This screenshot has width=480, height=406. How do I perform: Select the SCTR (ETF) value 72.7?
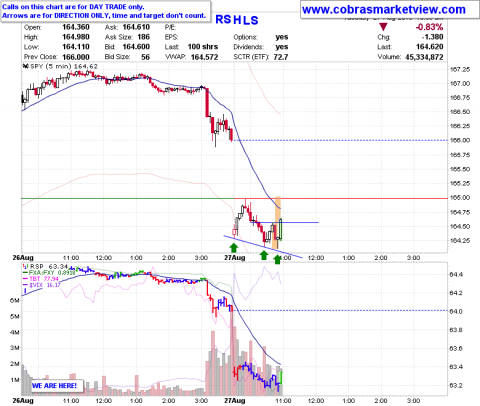point(281,57)
